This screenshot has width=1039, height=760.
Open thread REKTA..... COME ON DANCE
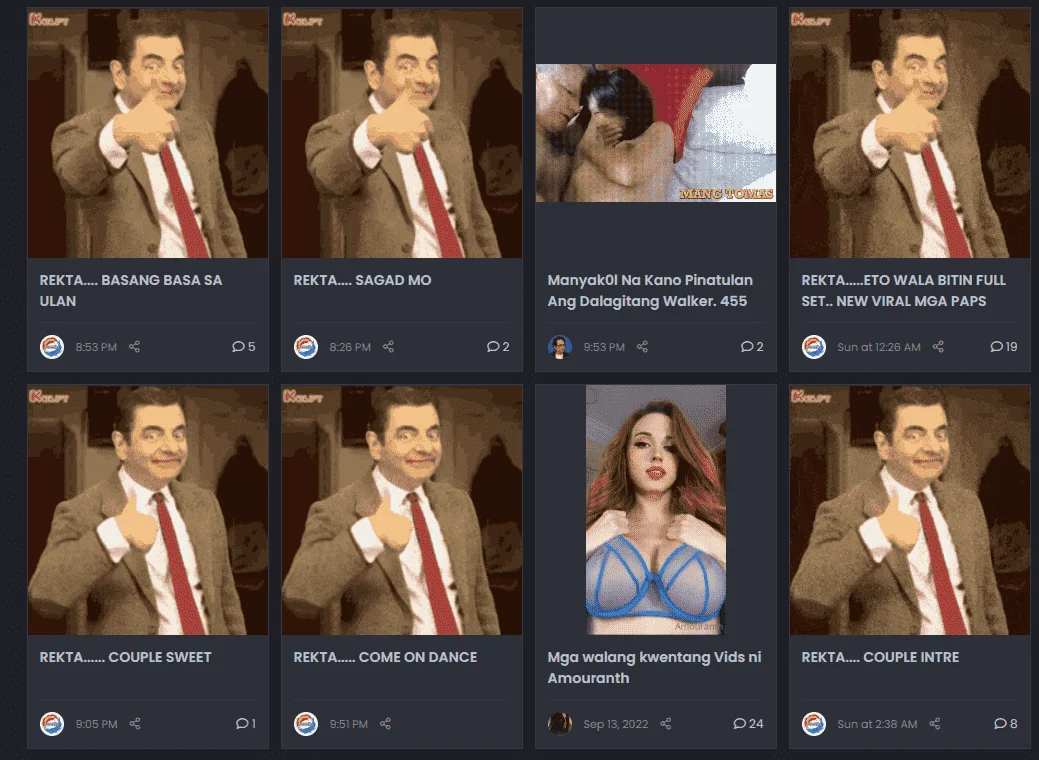coord(385,657)
